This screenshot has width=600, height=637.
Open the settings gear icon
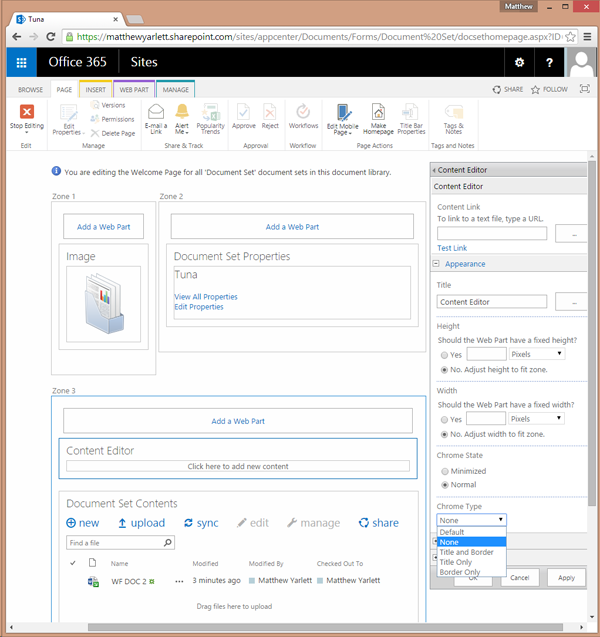[519, 62]
